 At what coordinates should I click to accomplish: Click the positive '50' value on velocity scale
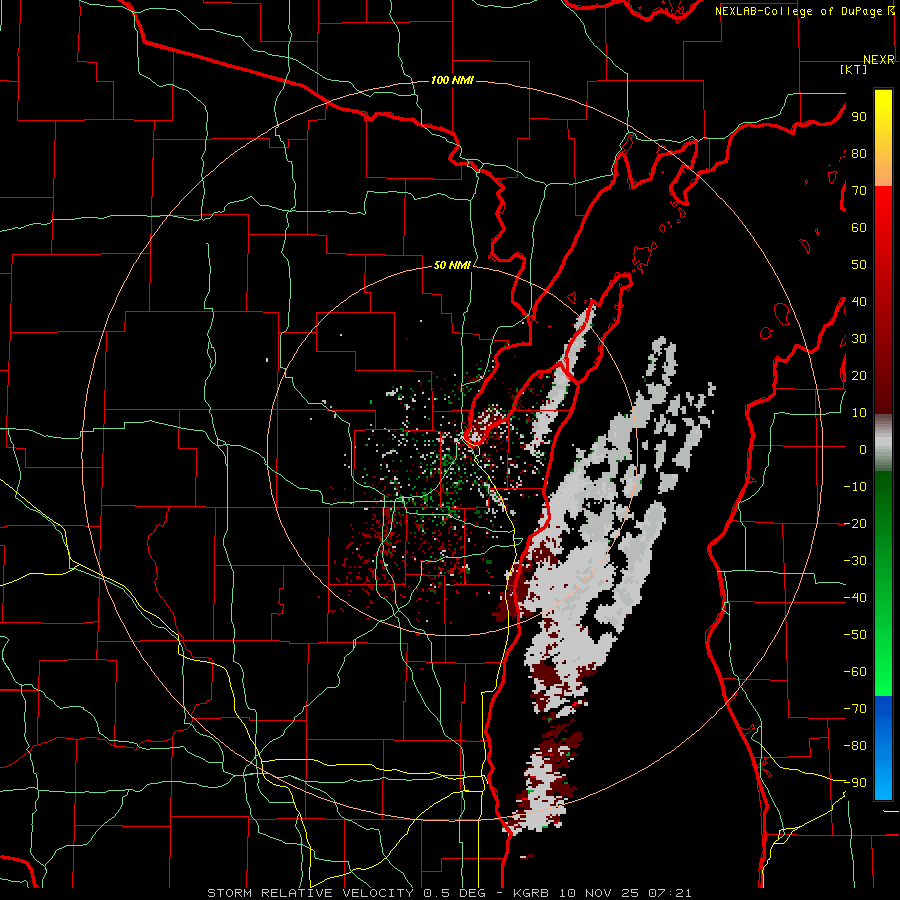(859, 265)
